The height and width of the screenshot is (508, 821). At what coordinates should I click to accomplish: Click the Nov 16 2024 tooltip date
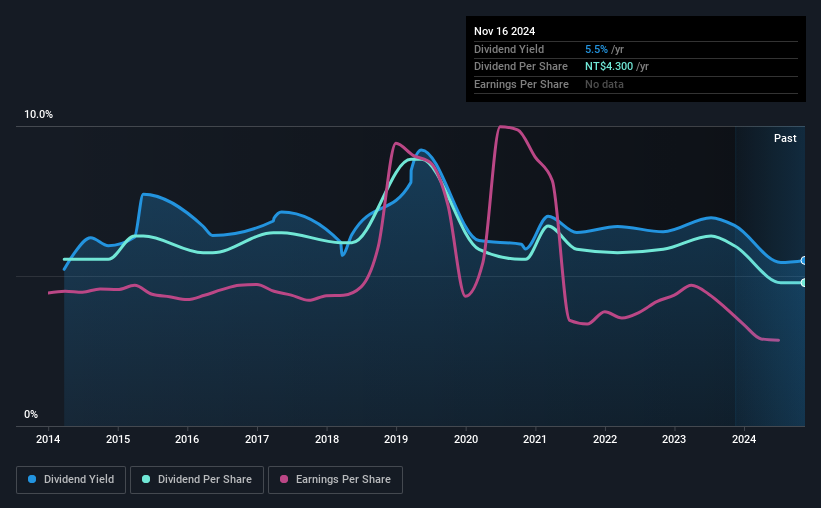(504, 31)
